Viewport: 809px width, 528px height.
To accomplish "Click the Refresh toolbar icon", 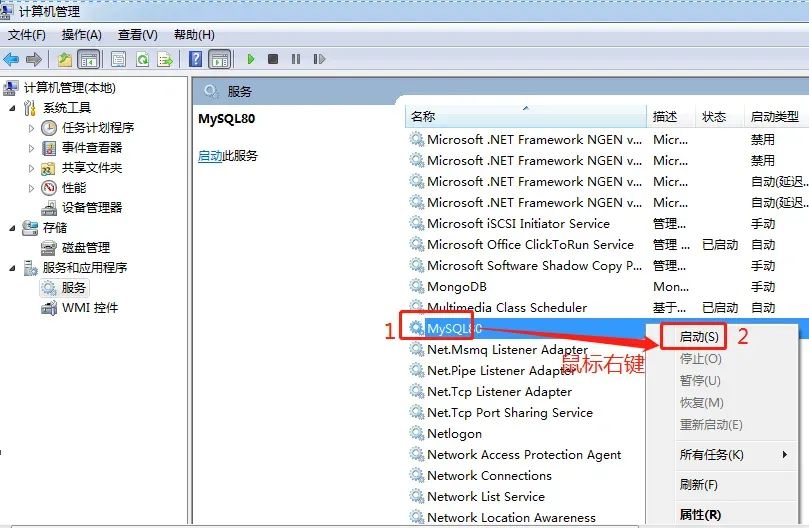I will click(142, 59).
